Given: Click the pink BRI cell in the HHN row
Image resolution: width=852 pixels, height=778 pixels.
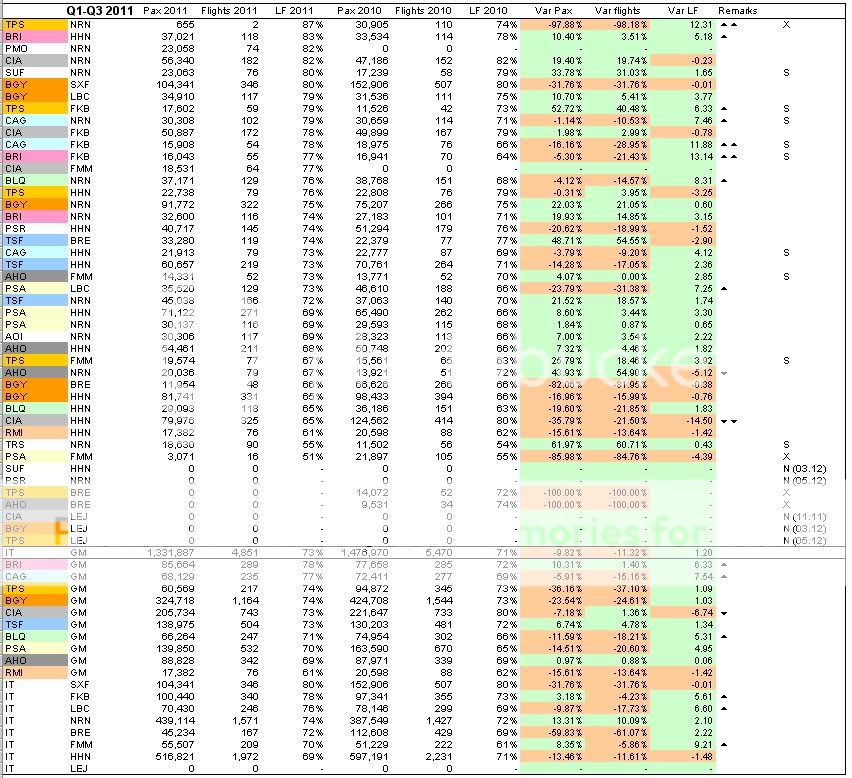Looking at the screenshot, I should (21, 36).
